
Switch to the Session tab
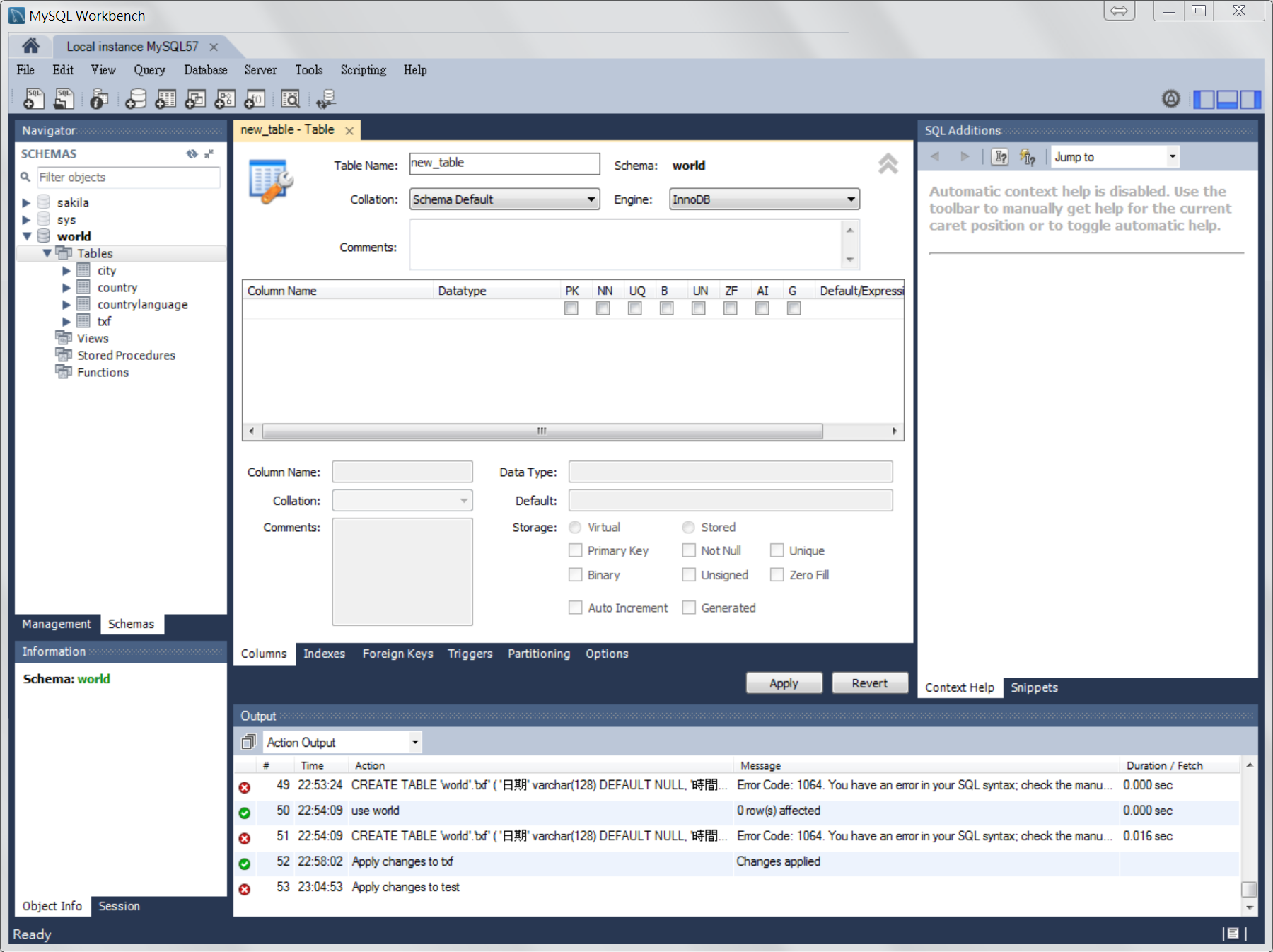point(119,906)
